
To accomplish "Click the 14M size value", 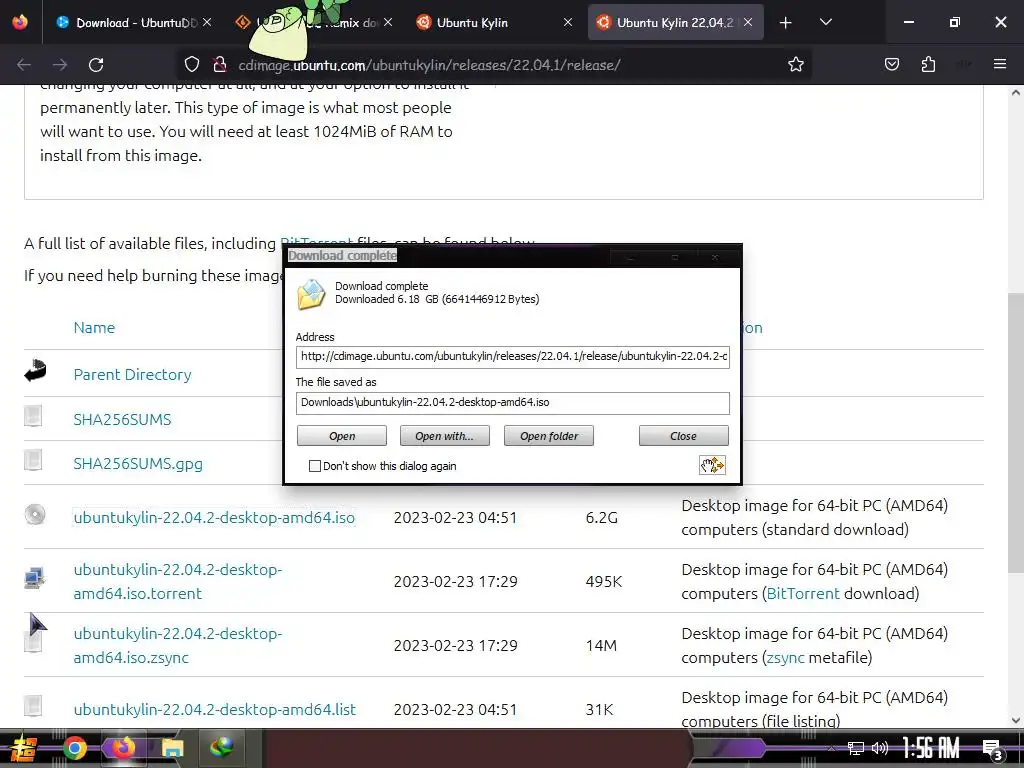I will (x=601, y=645).
